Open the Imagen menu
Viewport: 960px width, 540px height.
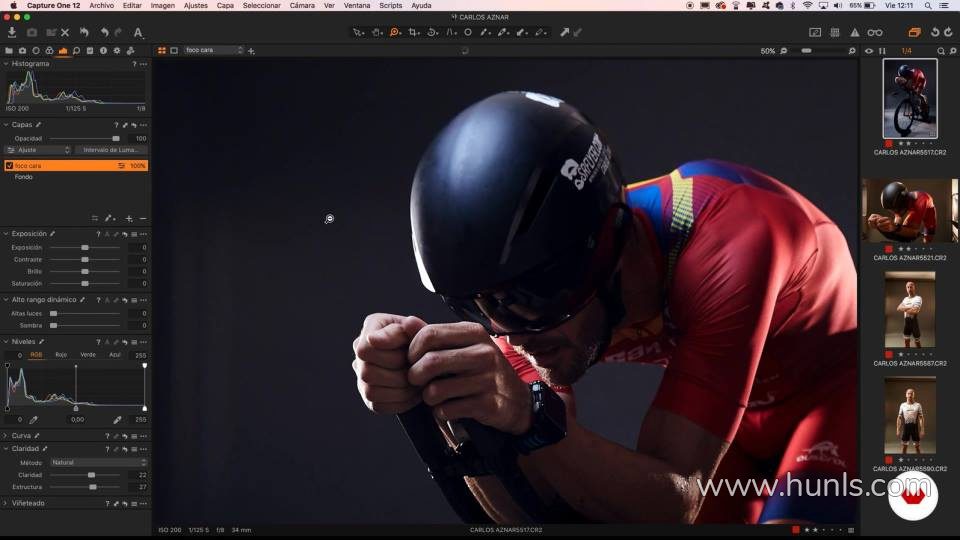(163, 6)
